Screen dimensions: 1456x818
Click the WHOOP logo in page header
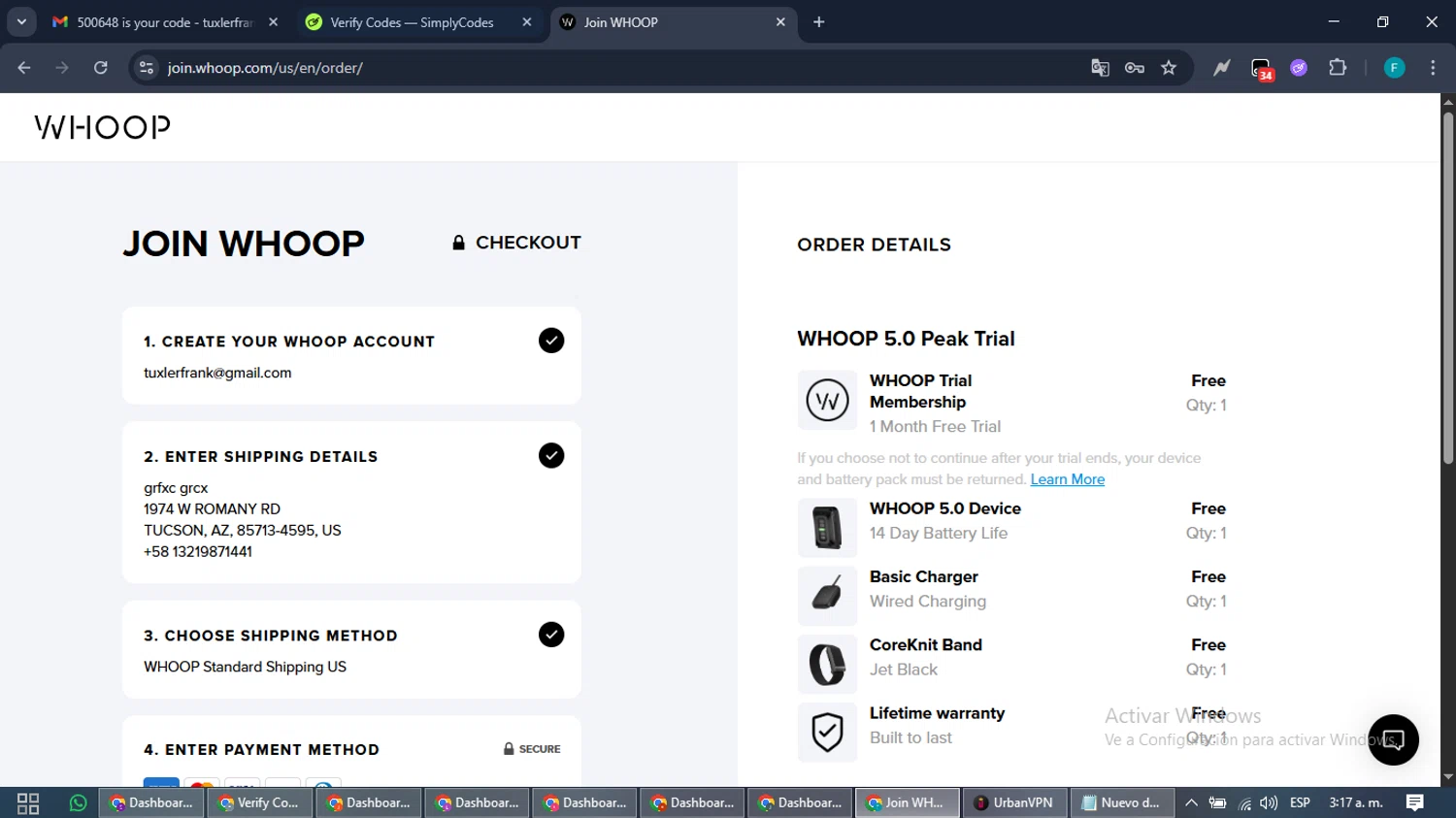[102, 127]
